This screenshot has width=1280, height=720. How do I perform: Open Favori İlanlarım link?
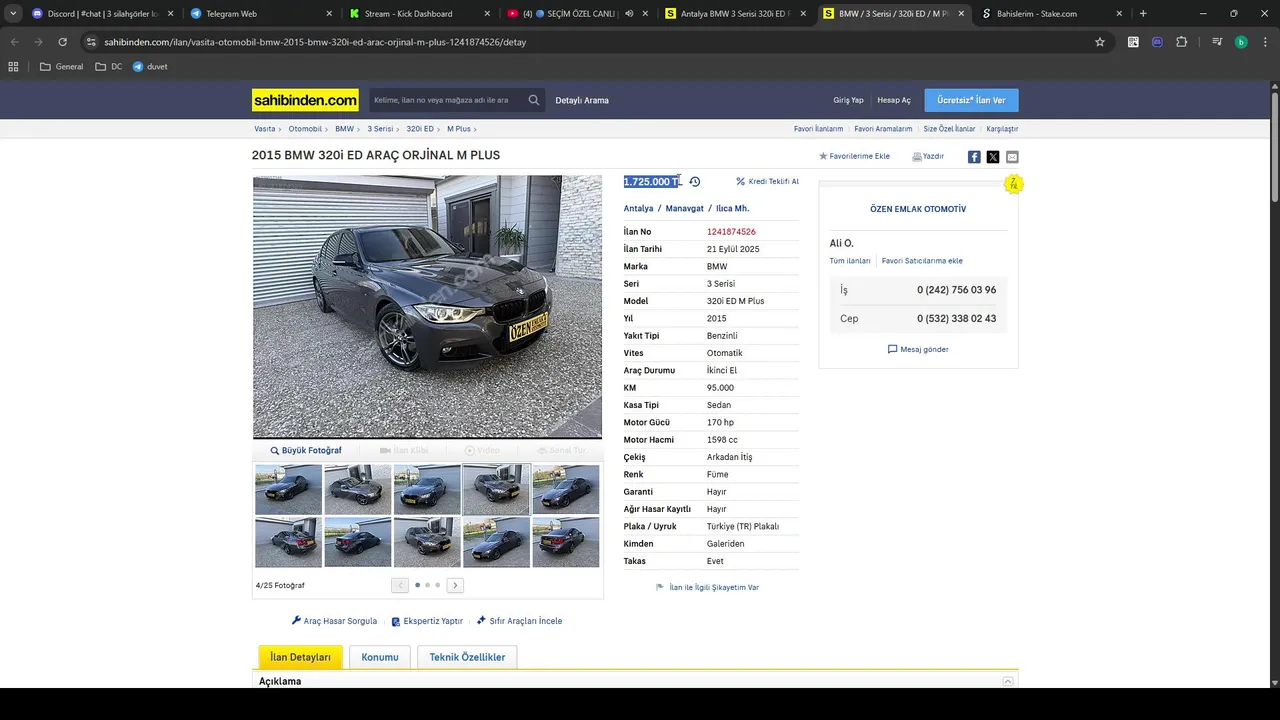tap(818, 129)
